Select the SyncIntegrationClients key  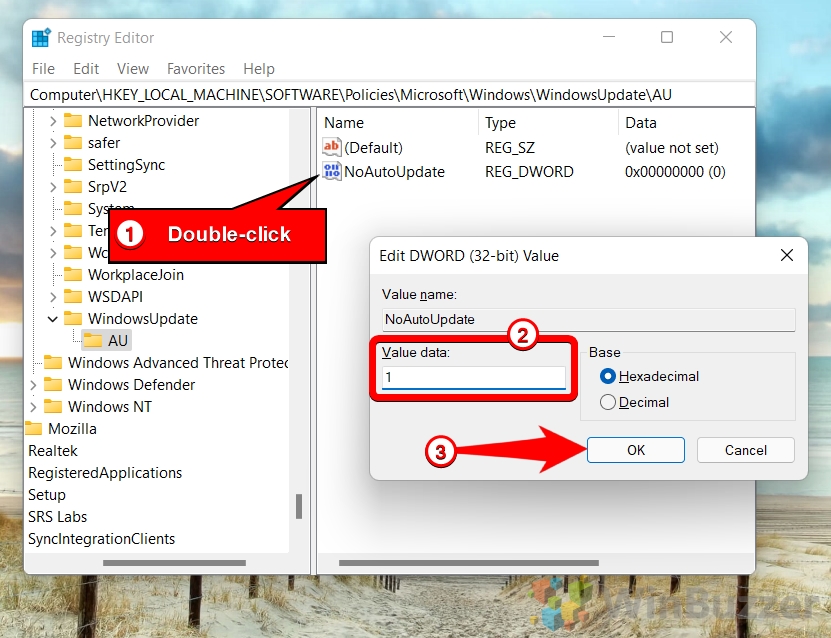(101, 539)
